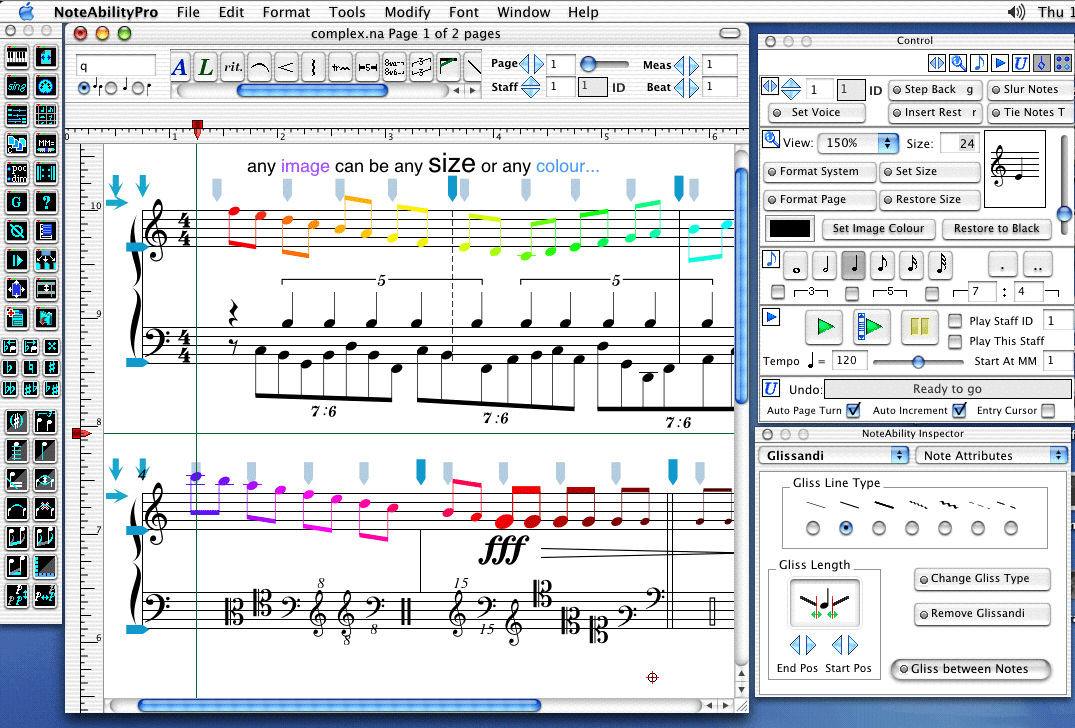Screen dimensions: 1075x728
Task: Select the 'rit.' tempo marking tool
Action: tap(233, 67)
